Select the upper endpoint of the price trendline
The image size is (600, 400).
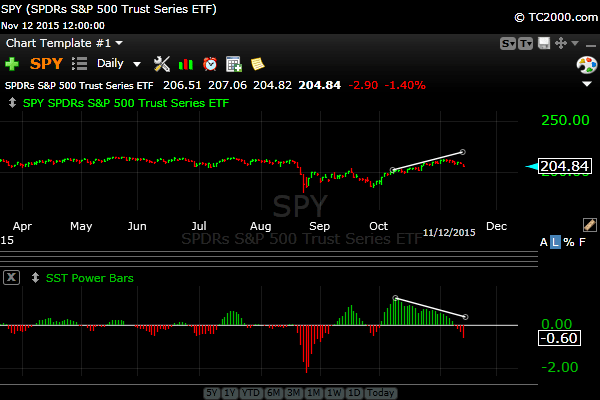[463, 152]
